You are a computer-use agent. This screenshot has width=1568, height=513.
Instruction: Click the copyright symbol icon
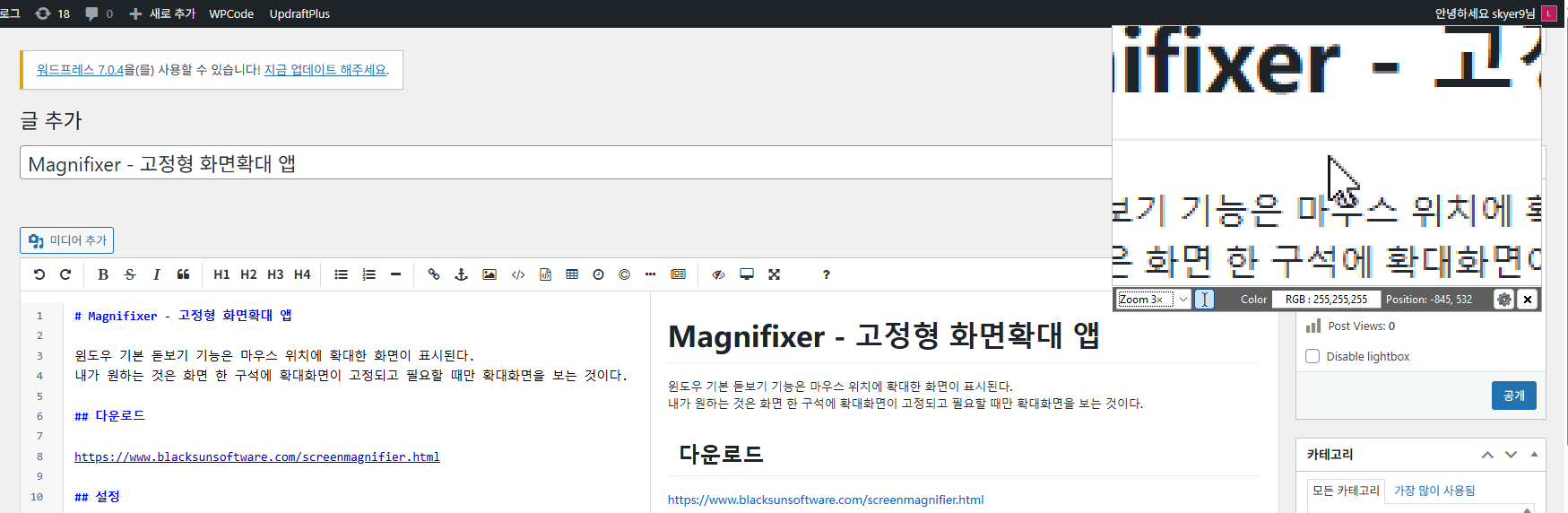pyautogui.click(x=625, y=274)
